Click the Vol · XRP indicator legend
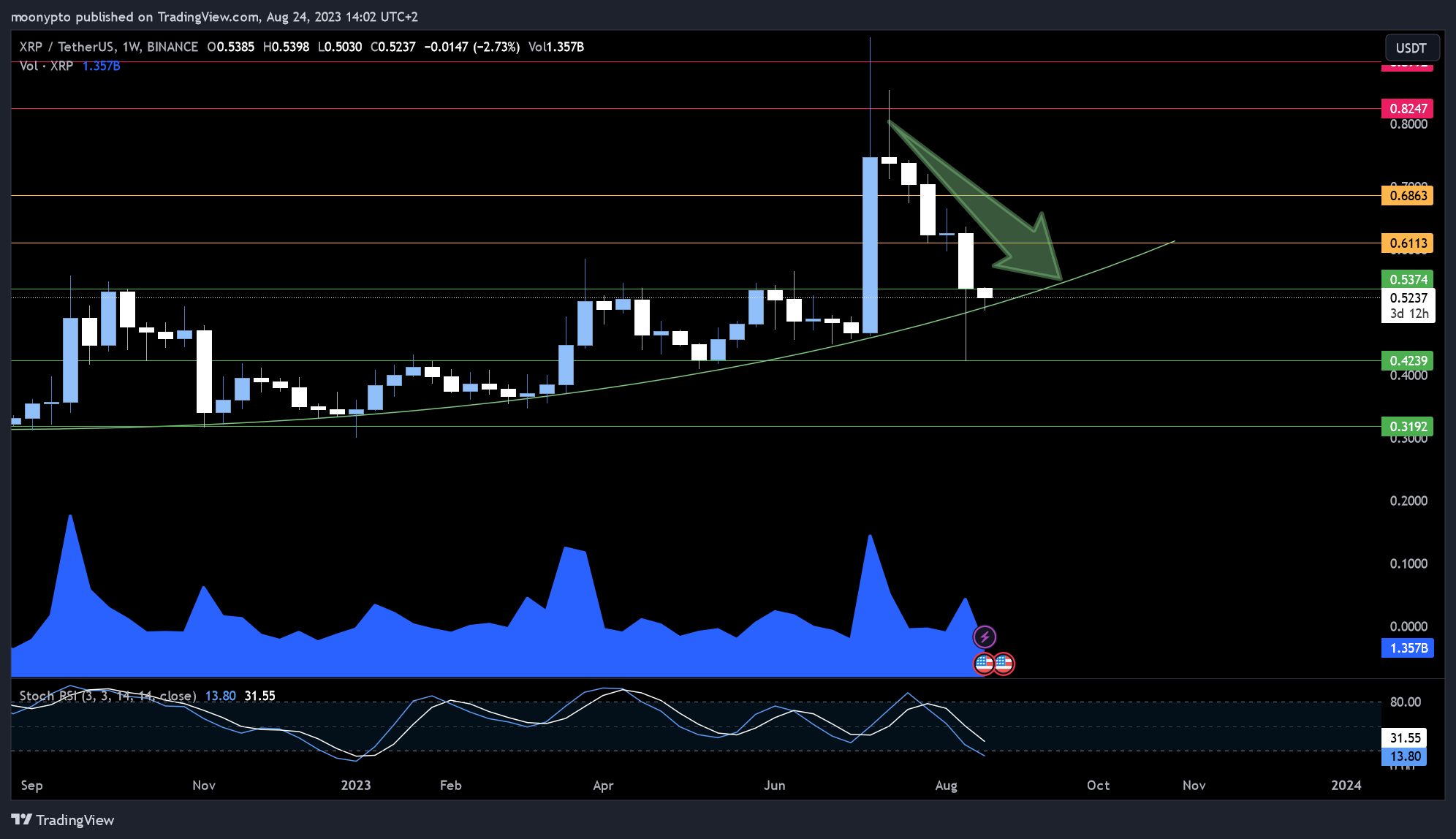 (x=46, y=66)
